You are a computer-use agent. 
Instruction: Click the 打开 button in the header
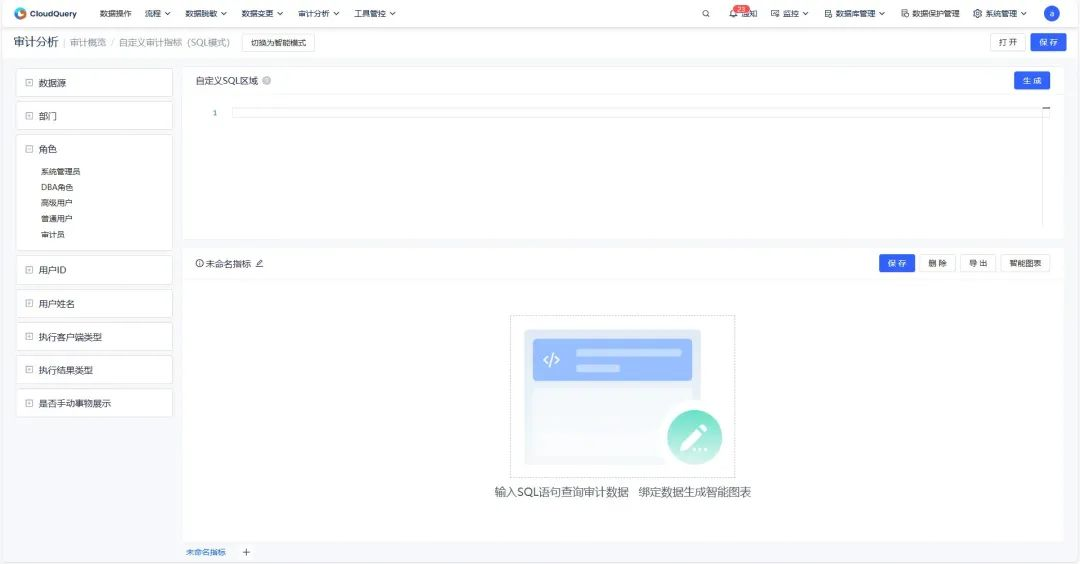tap(1008, 42)
